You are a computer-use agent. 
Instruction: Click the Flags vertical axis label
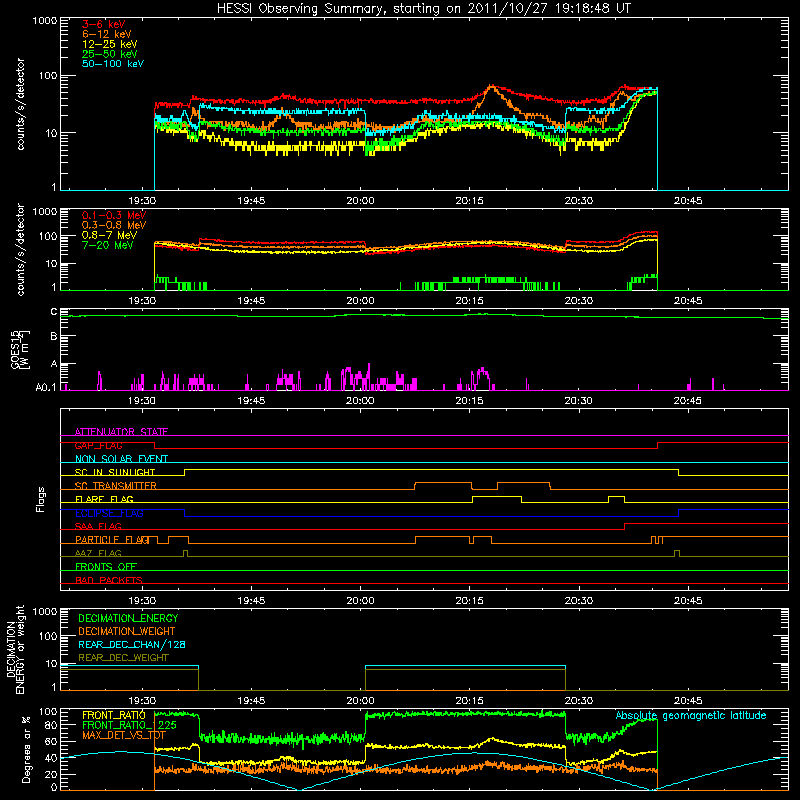pos(40,499)
